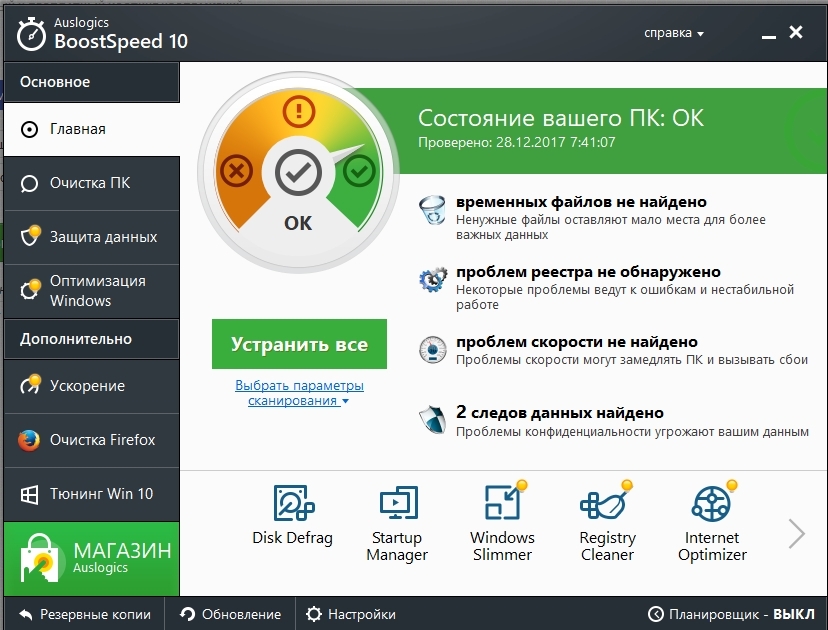Screen dimensions: 828x630
Task: Open the МАГАЗИН Auslogics store
Action: pos(92,559)
